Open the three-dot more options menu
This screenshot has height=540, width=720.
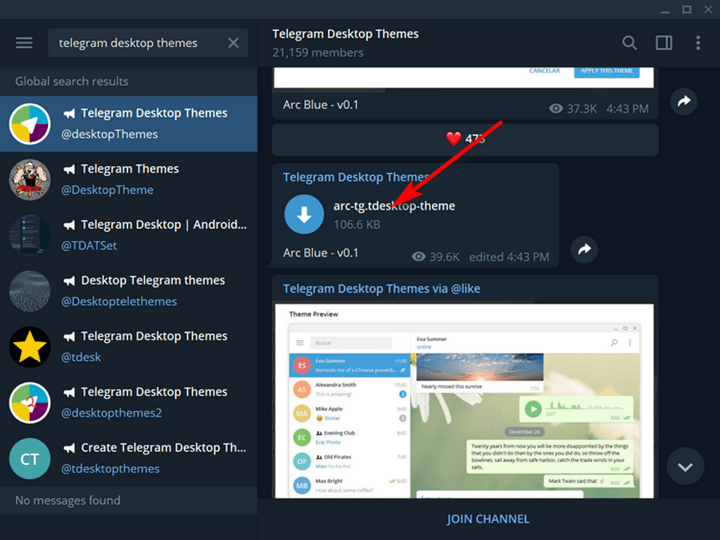click(x=698, y=43)
